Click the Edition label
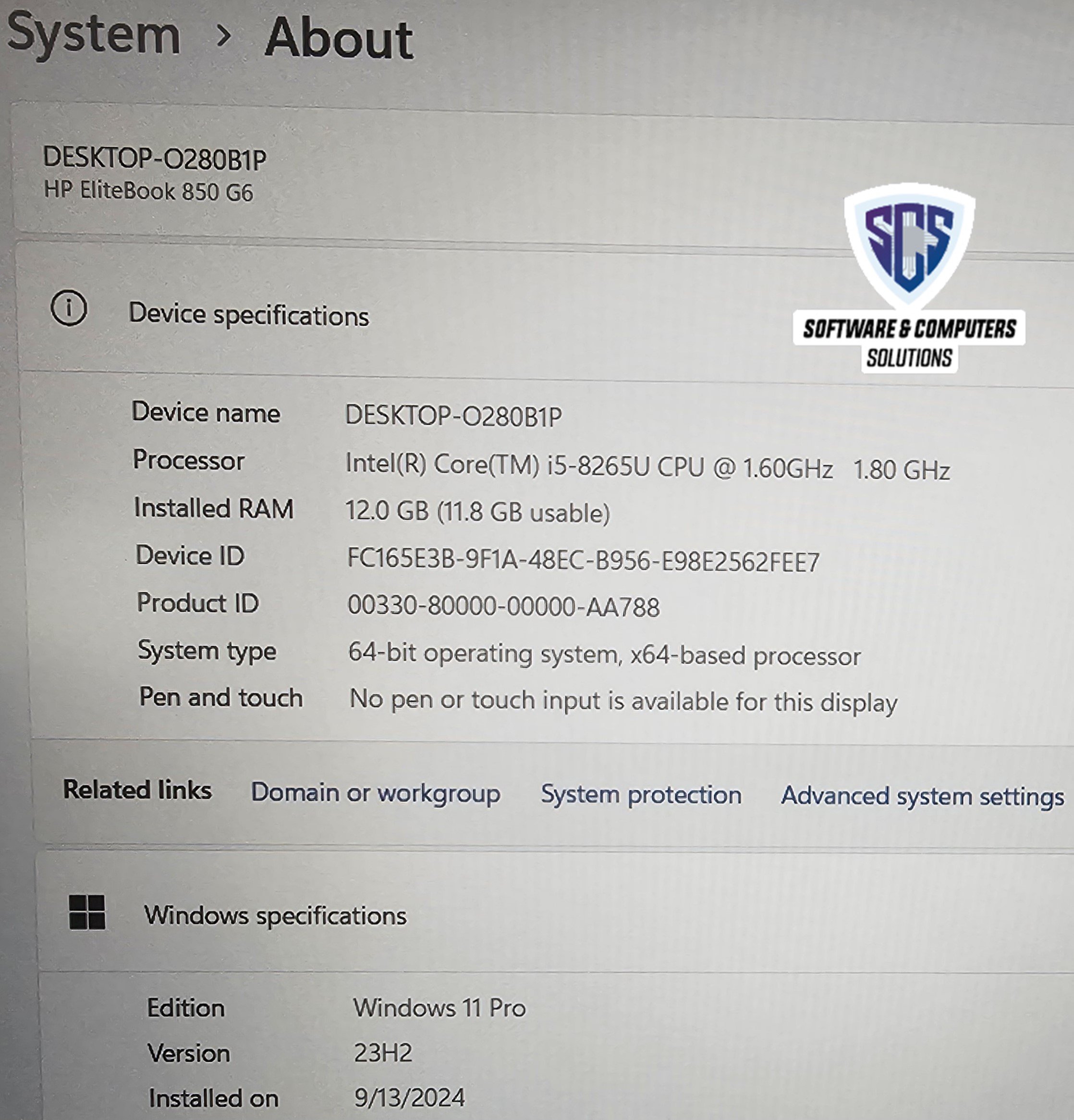The width and height of the screenshot is (1074, 1120). [x=186, y=1008]
